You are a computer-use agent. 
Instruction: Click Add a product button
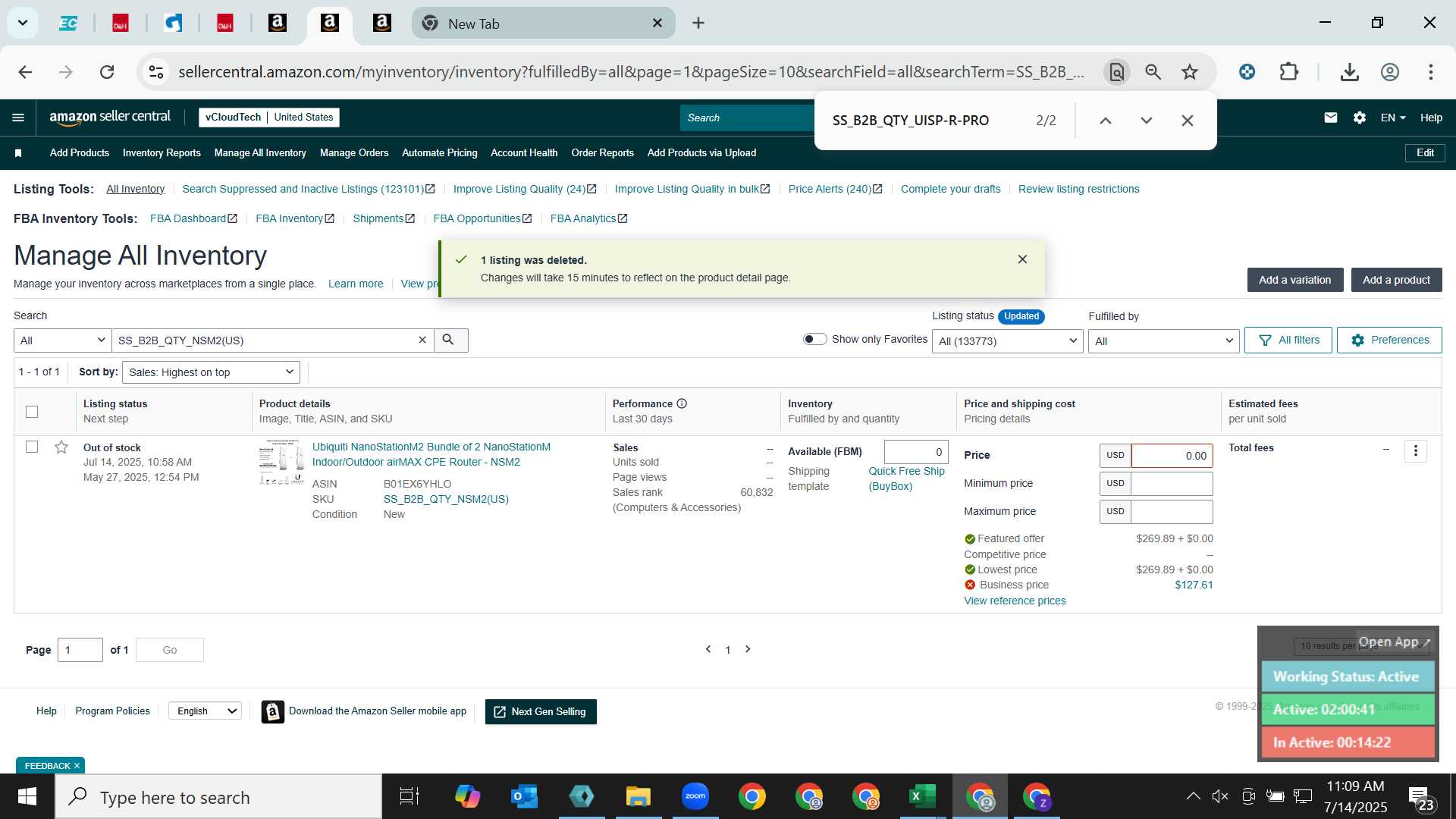(1396, 280)
